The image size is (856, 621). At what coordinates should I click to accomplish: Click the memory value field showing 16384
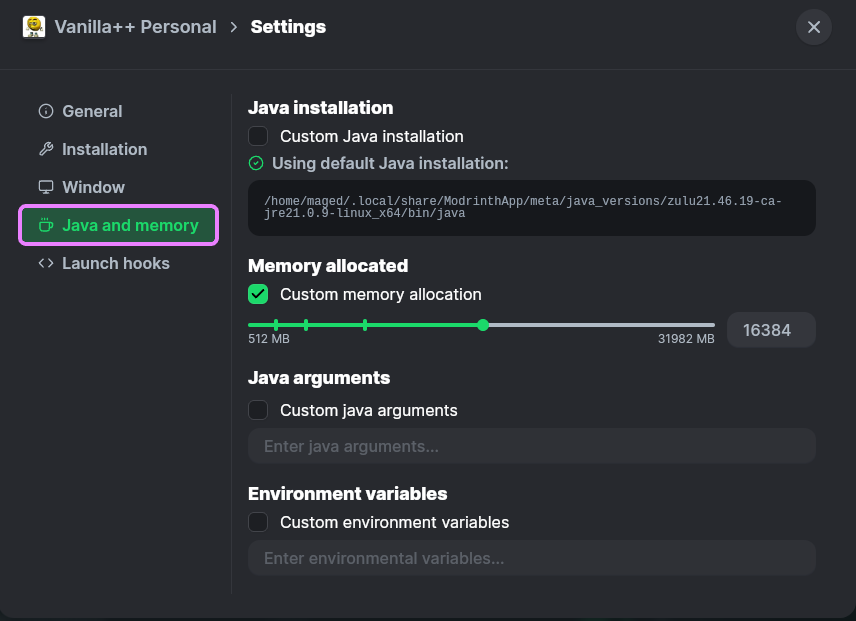point(771,330)
